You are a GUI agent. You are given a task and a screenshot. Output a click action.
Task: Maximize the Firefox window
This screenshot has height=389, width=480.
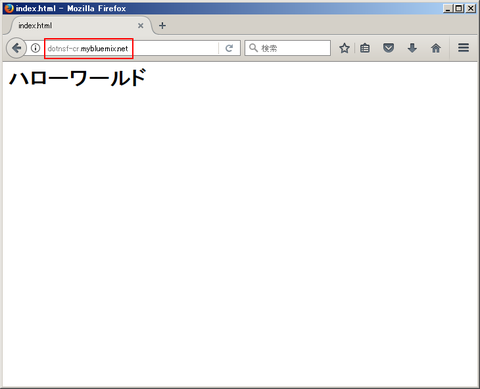click(x=459, y=8)
